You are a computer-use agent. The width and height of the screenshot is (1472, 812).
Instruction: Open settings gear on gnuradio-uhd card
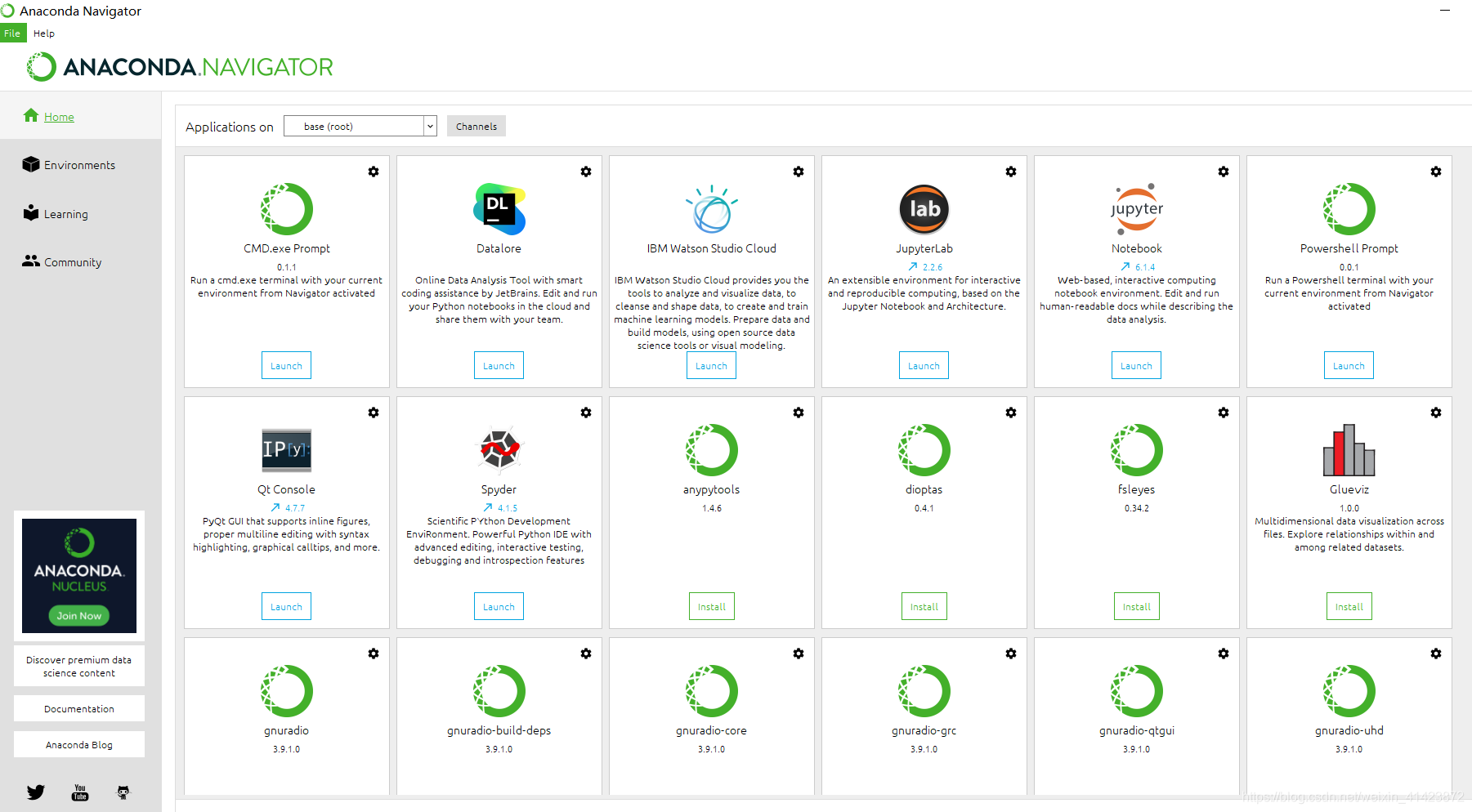[1436, 654]
